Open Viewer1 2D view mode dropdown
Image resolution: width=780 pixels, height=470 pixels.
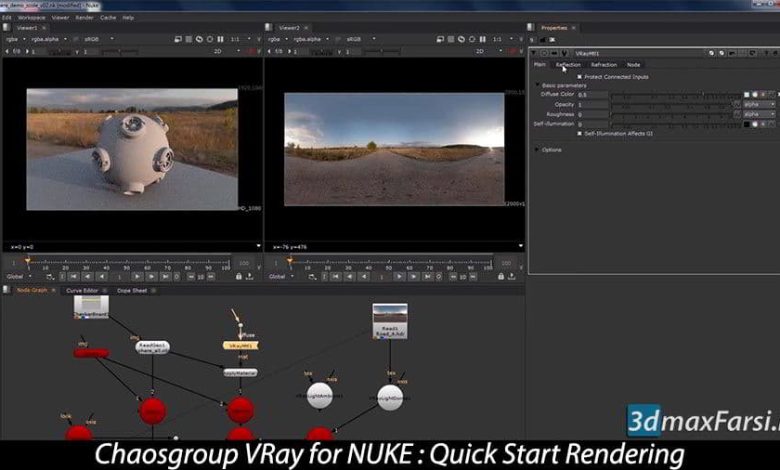pyautogui.click(x=227, y=51)
